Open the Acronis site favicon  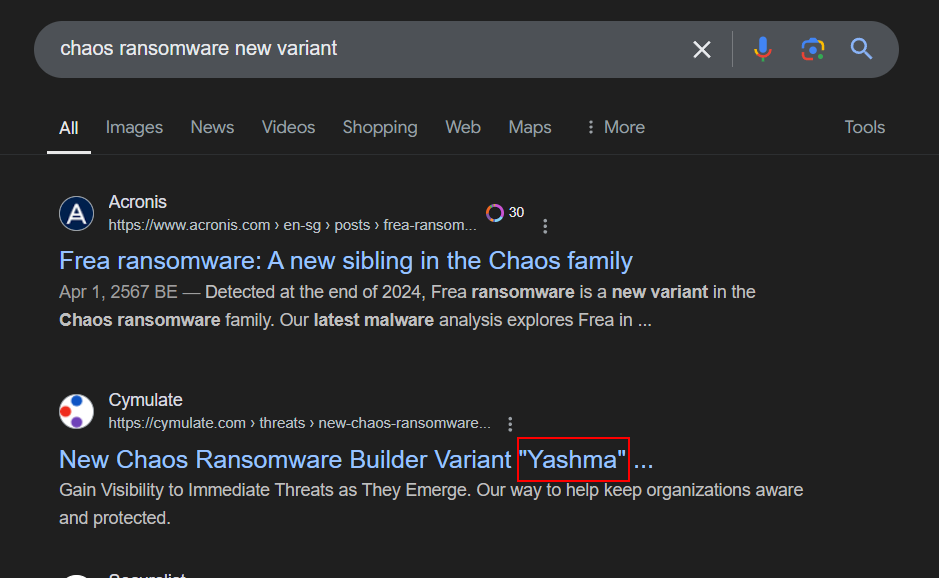(77, 213)
